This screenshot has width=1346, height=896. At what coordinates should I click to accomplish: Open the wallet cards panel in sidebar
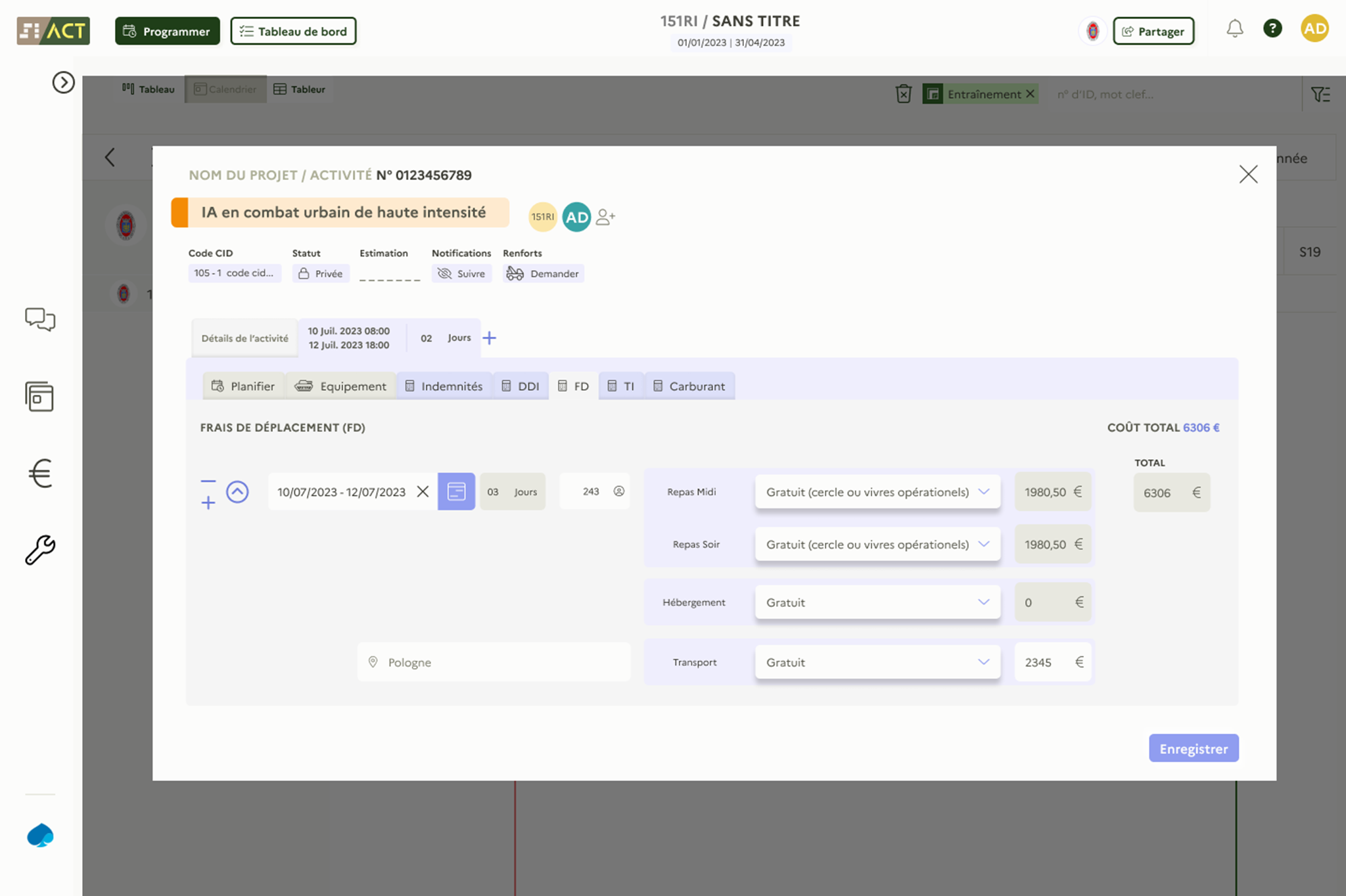point(39,396)
